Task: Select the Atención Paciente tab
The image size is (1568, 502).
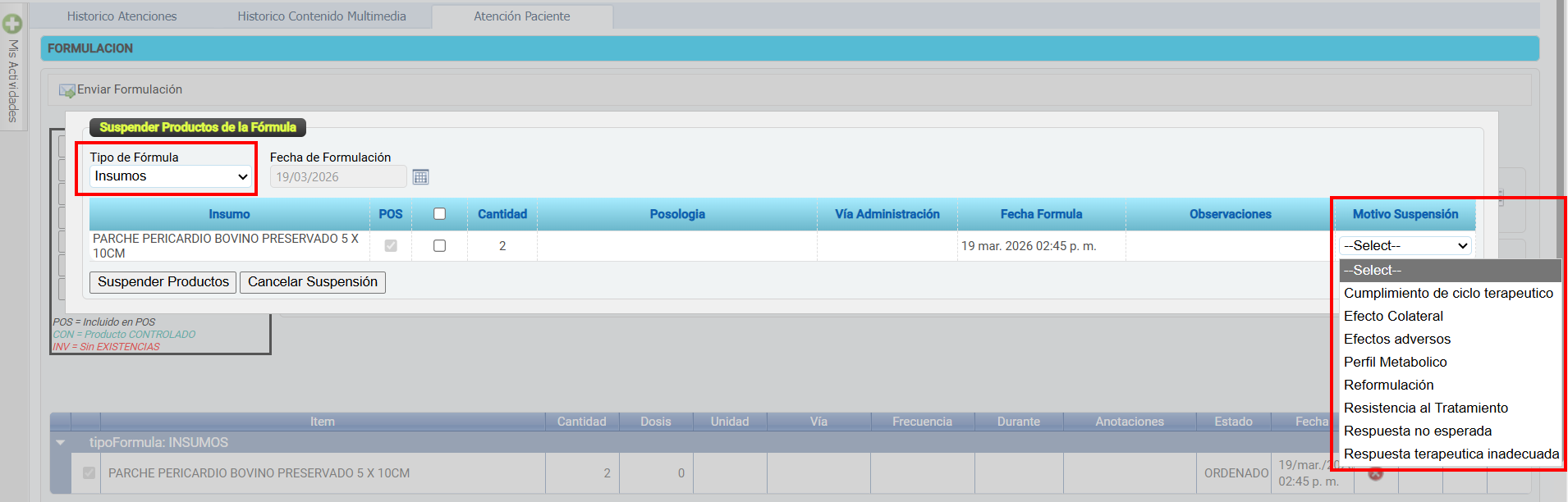Action: (521, 16)
